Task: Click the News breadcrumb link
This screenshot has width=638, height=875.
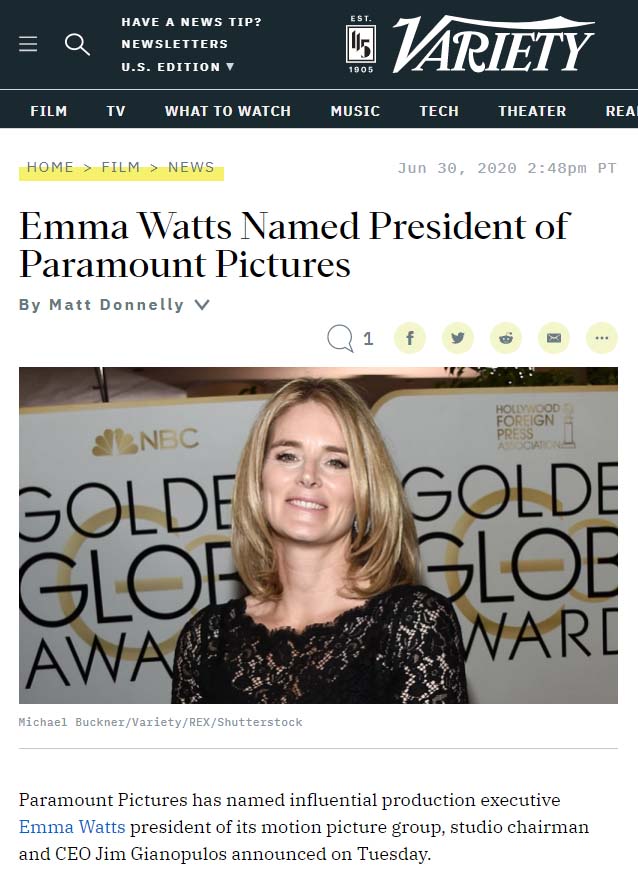Action: [x=191, y=167]
